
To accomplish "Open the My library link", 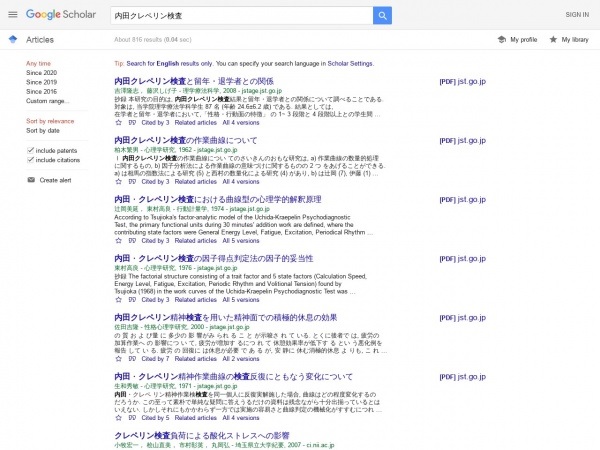I will click(575, 39).
